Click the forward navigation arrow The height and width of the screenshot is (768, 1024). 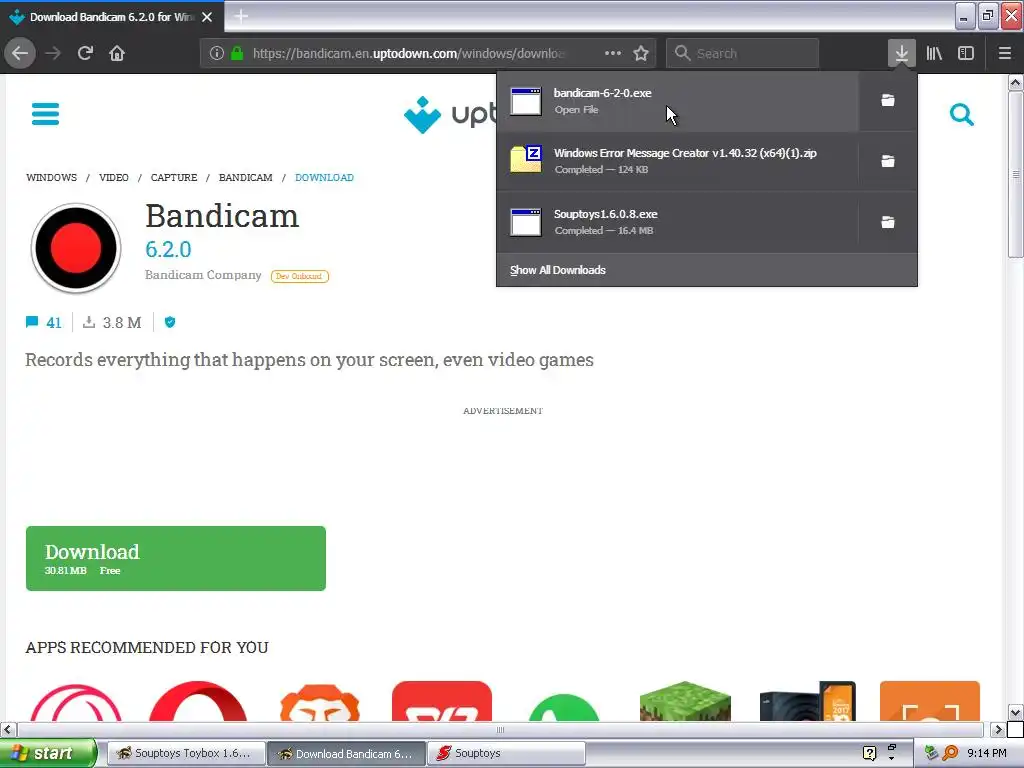click(x=53, y=53)
